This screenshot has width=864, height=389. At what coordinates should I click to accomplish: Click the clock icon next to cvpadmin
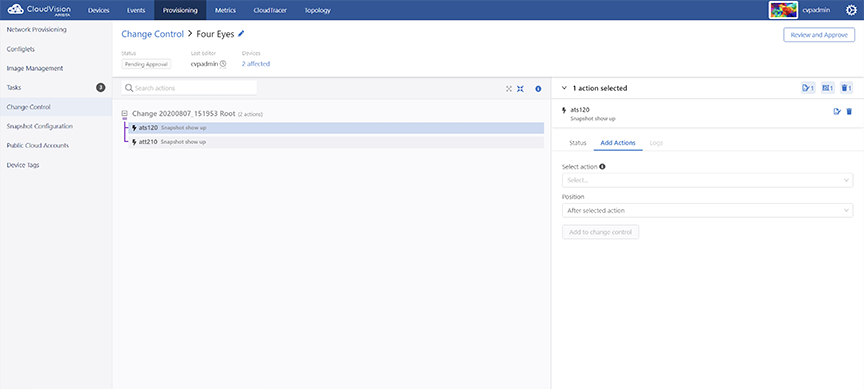pos(223,64)
